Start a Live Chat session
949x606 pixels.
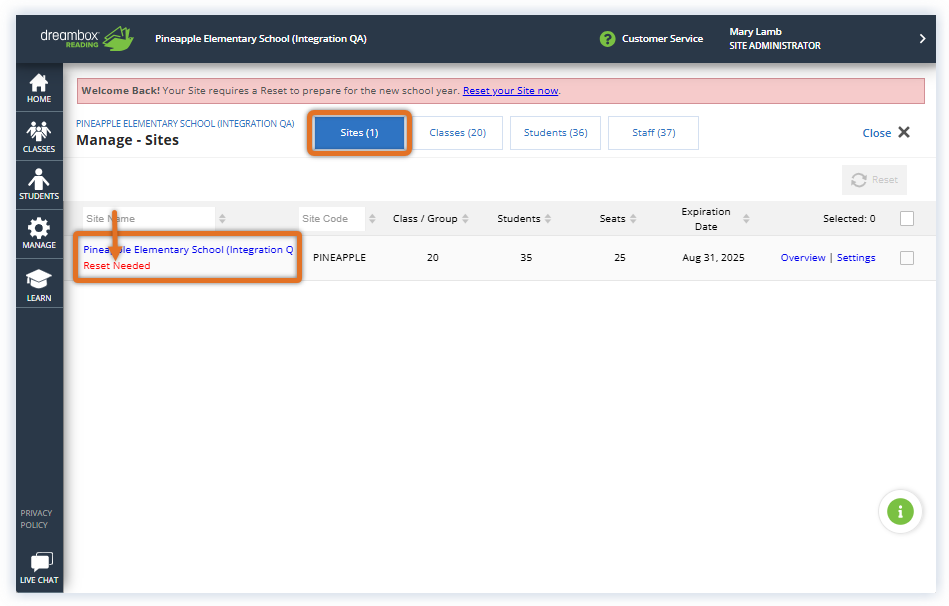click(39, 568)
